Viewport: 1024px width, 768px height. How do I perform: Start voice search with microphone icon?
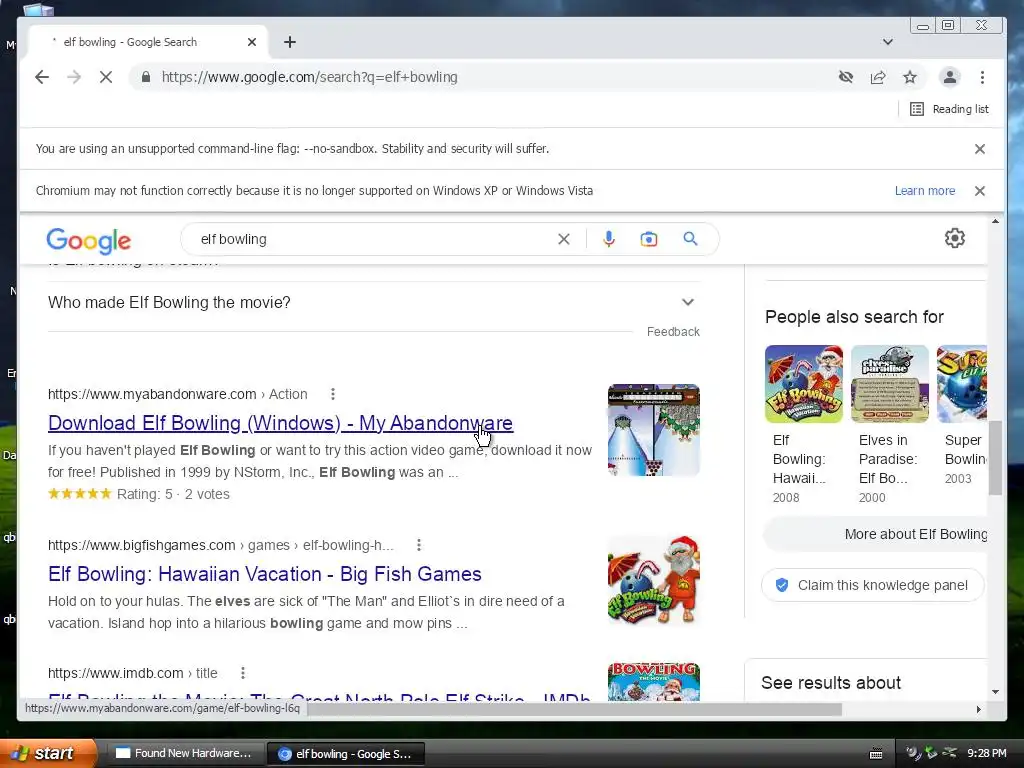tap(609, 239)
